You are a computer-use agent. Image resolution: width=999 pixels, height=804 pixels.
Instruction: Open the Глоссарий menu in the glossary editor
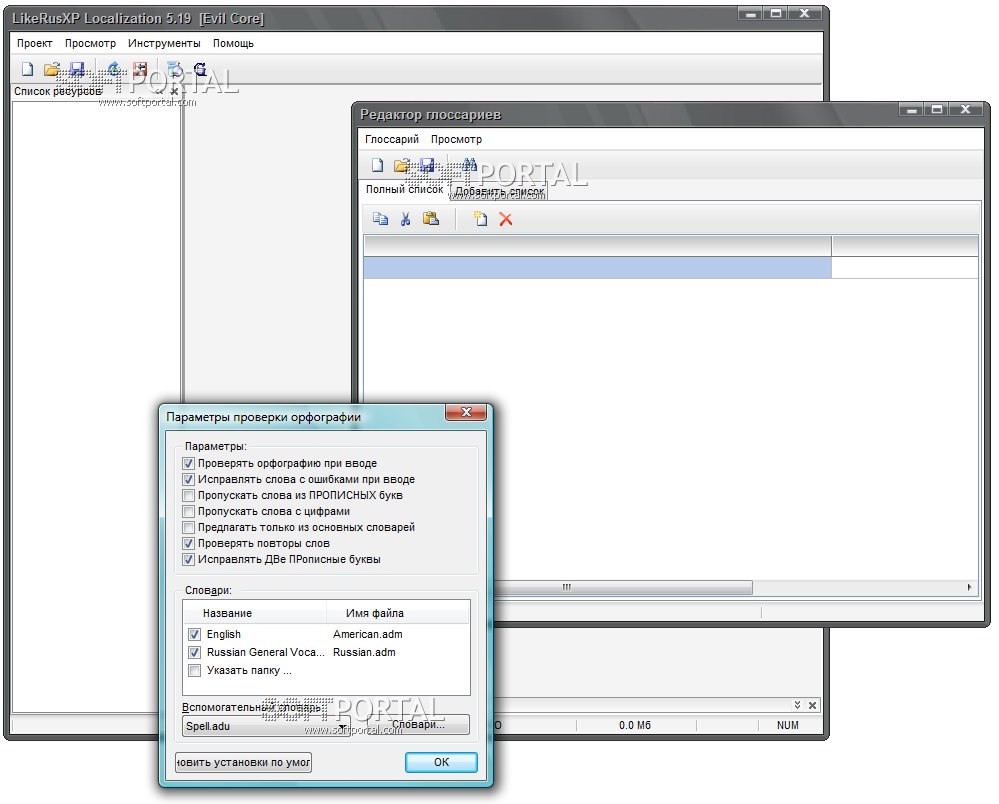[x=392, y=140]
